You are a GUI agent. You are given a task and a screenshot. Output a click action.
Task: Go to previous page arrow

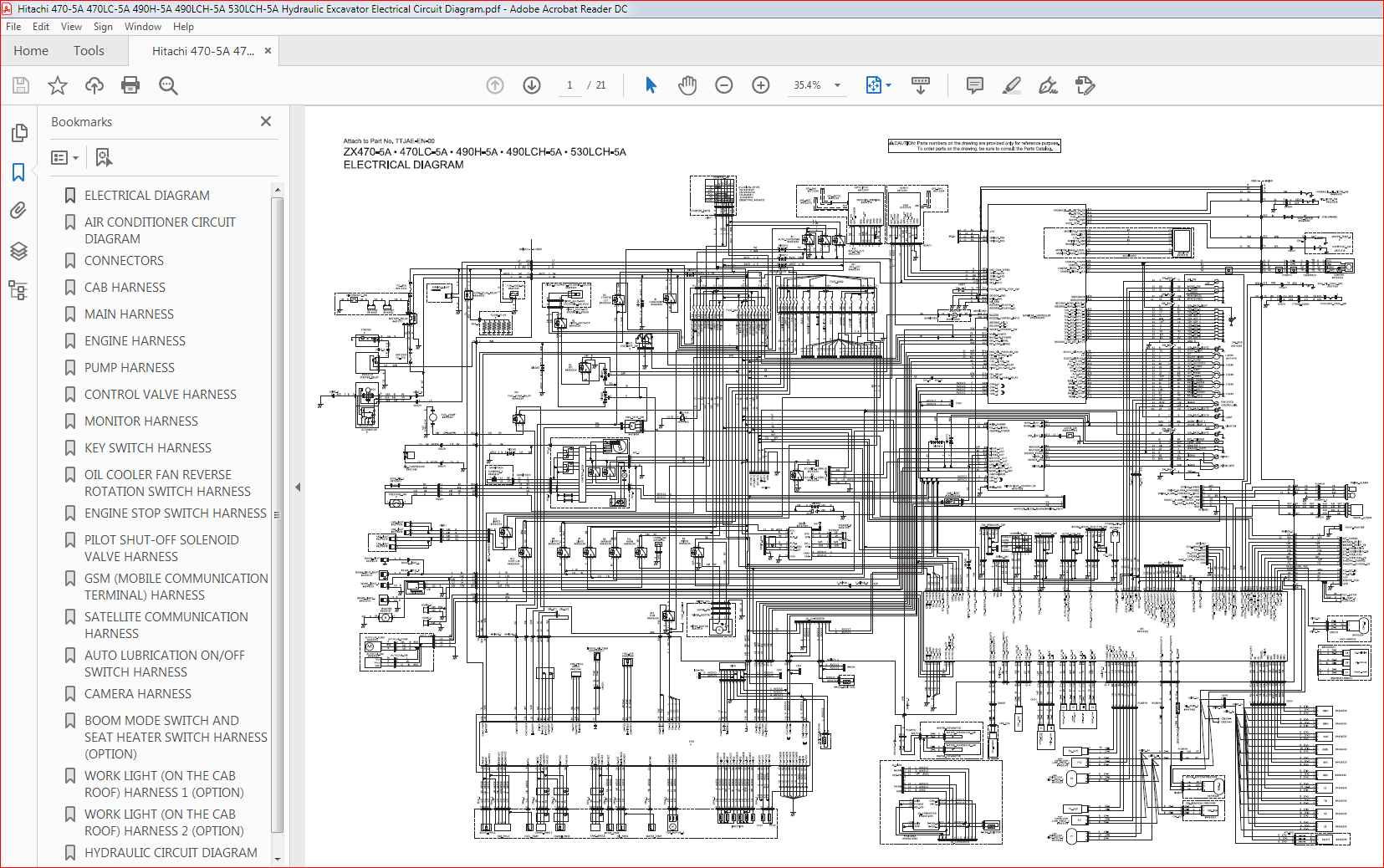point(495,85)
